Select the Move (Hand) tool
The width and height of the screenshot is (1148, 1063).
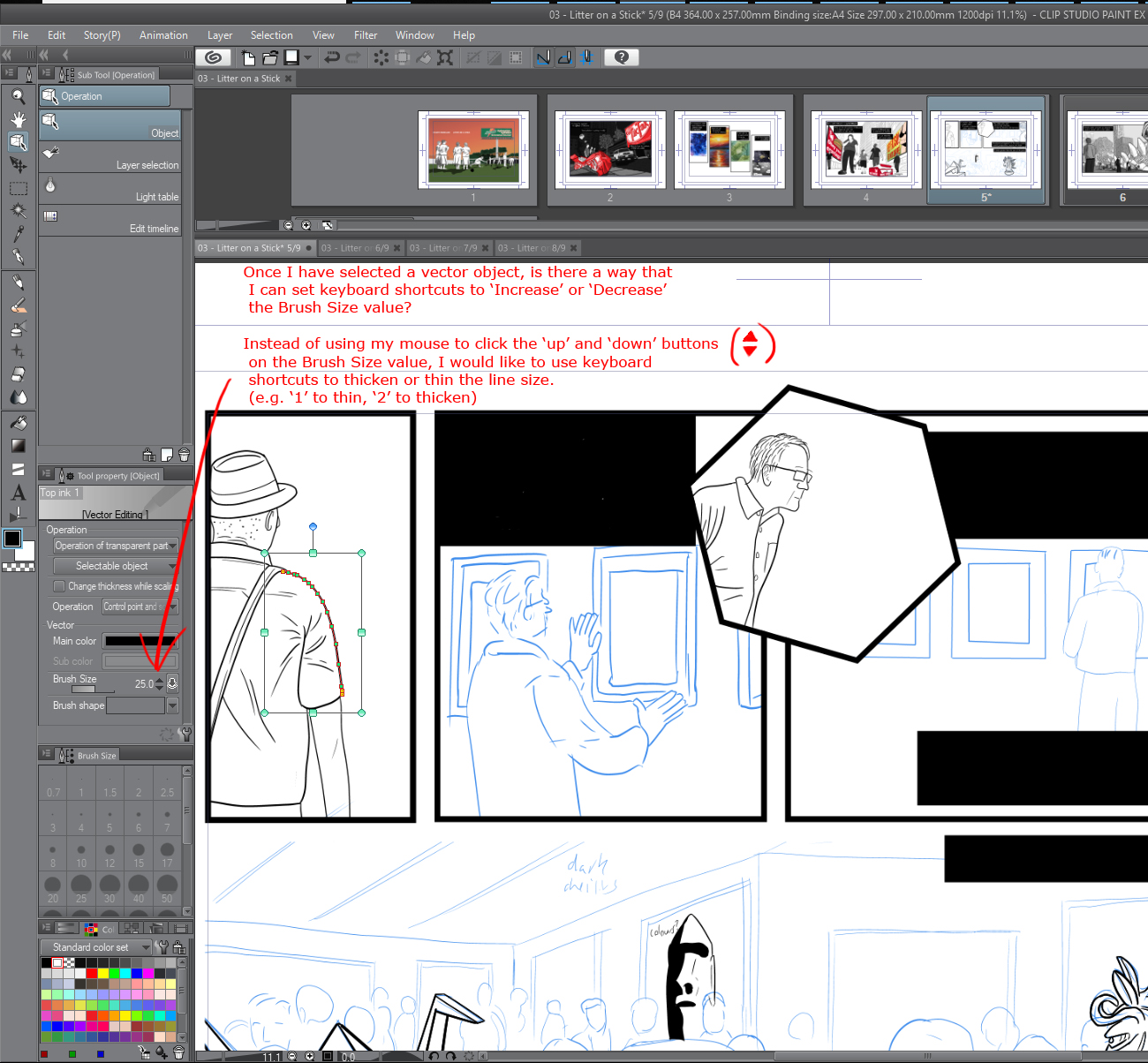[18, 118]
